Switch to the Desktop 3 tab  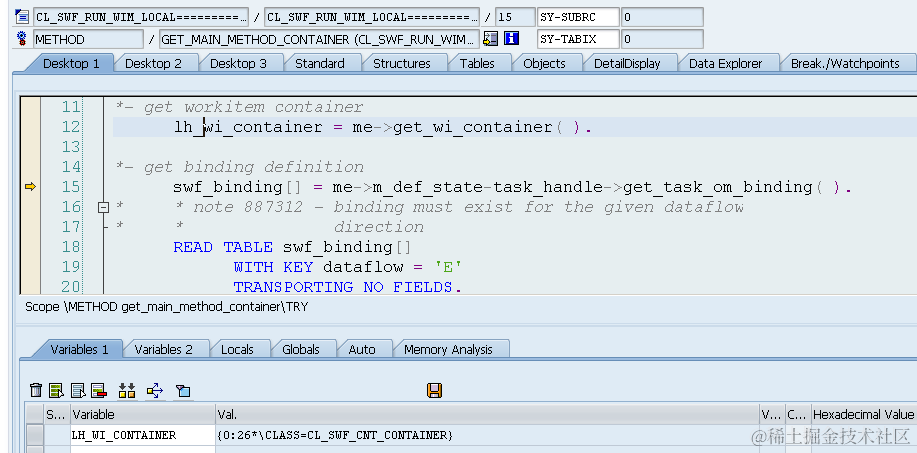[x=238, y=63]
